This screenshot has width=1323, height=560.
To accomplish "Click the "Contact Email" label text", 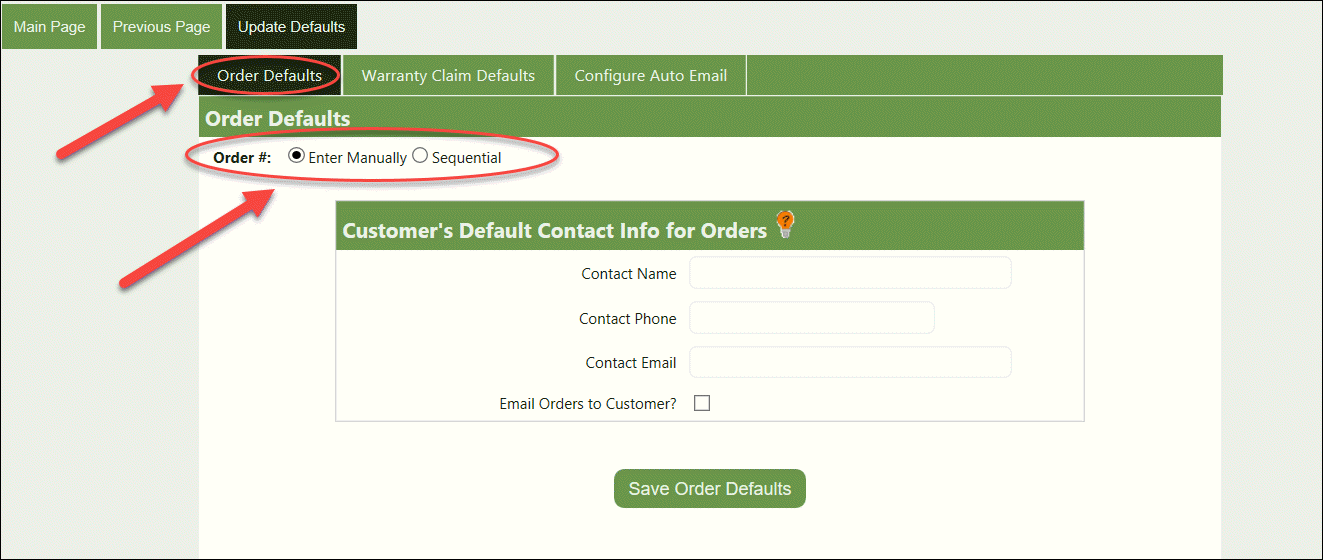I will pos(630,363).
